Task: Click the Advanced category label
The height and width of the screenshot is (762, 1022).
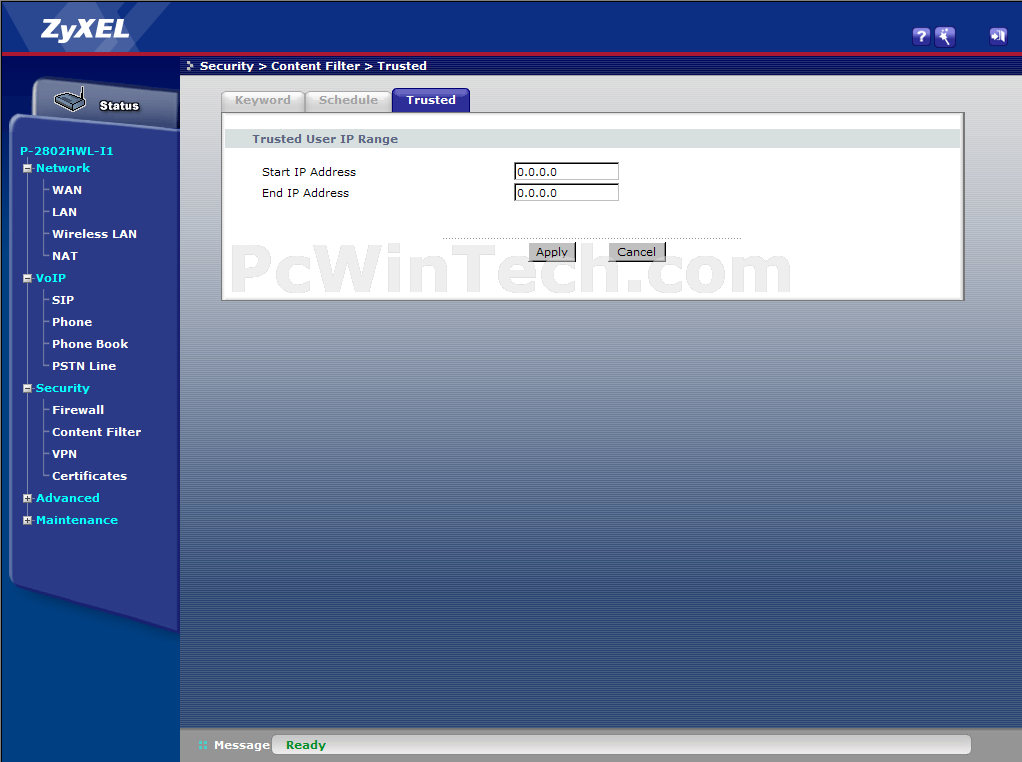Action: pos(68,498)
